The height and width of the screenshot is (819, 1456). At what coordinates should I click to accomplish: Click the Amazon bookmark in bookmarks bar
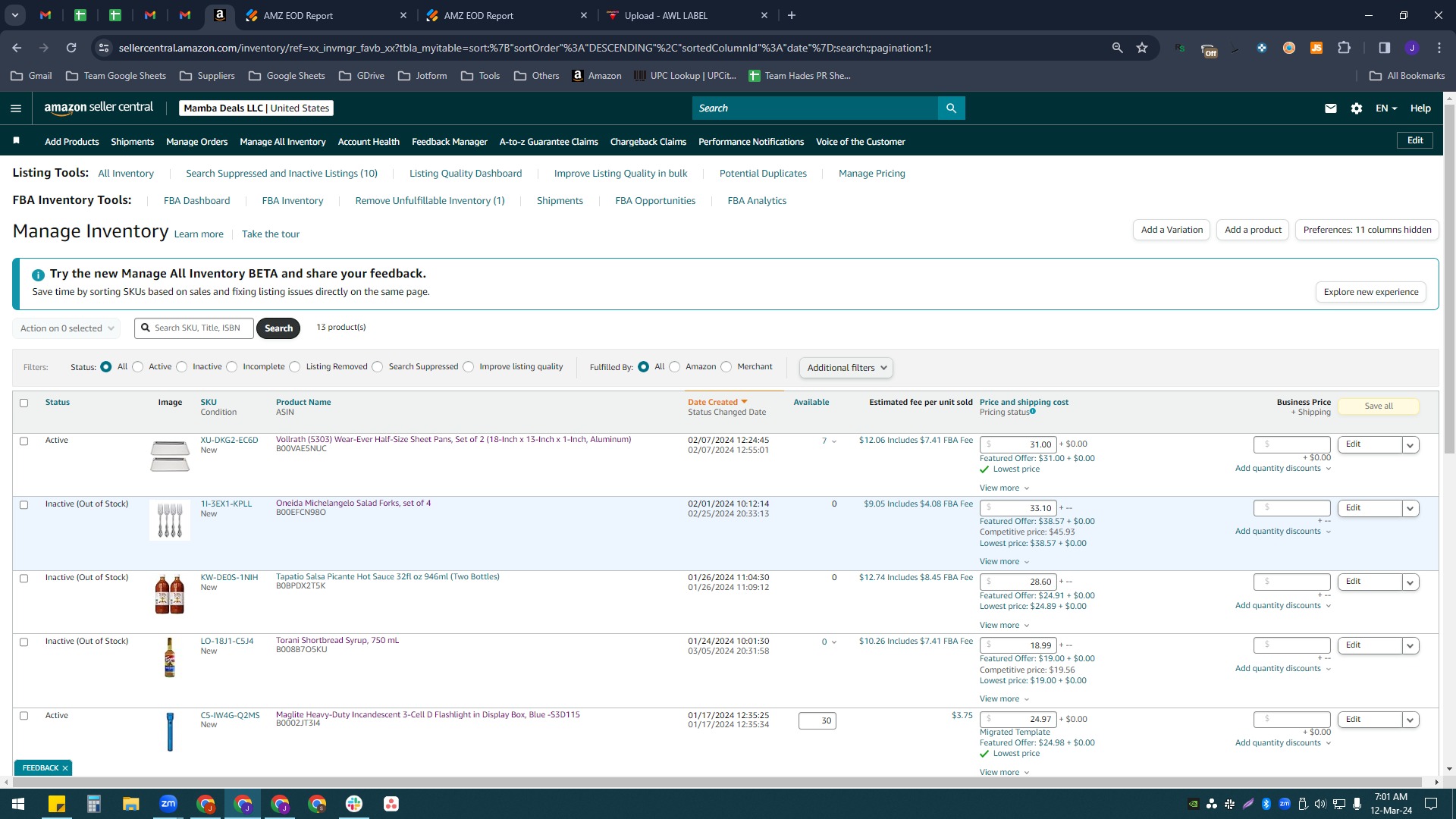point(597,76)
